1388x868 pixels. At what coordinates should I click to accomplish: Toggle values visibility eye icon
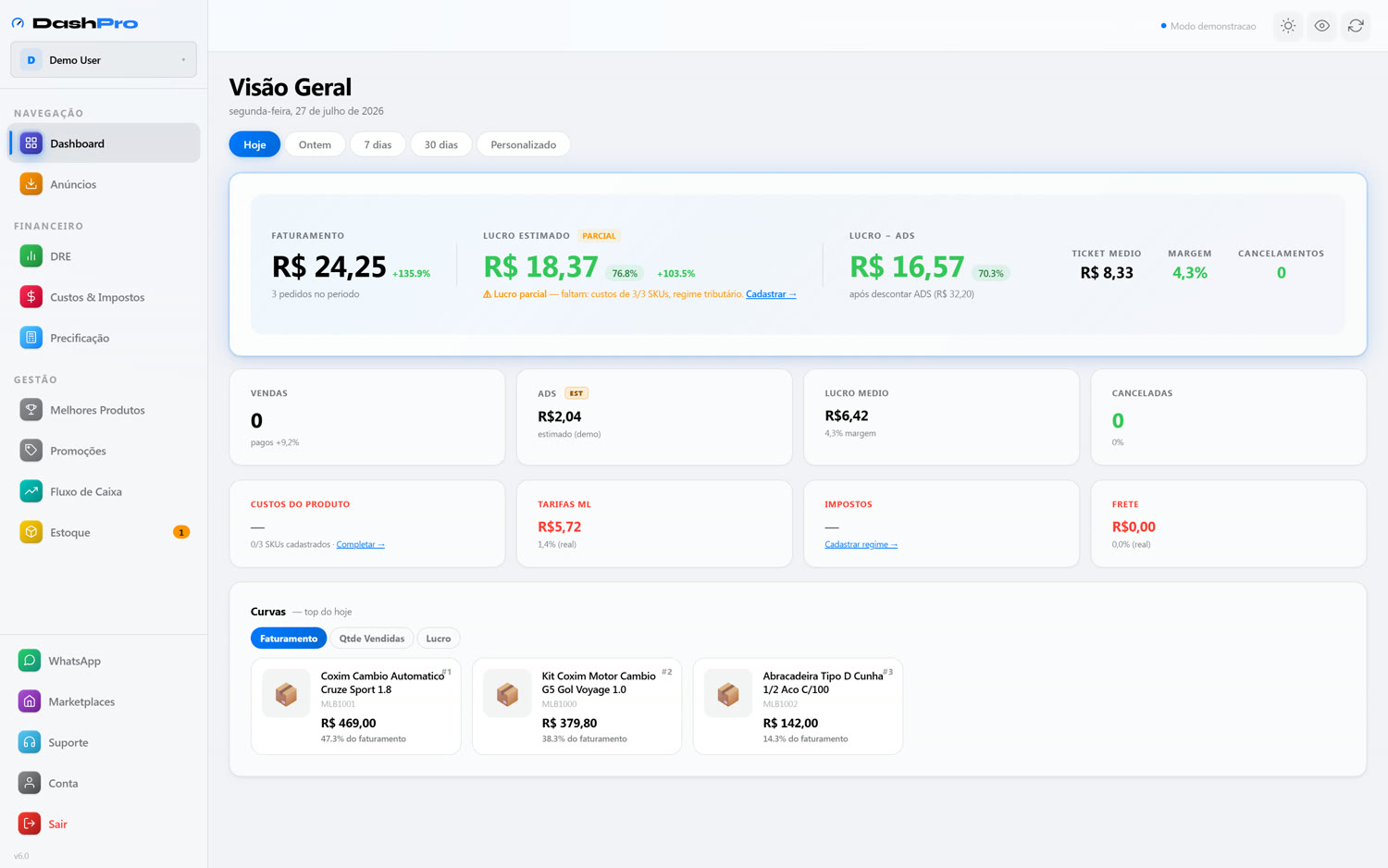tap(1321, 26)
